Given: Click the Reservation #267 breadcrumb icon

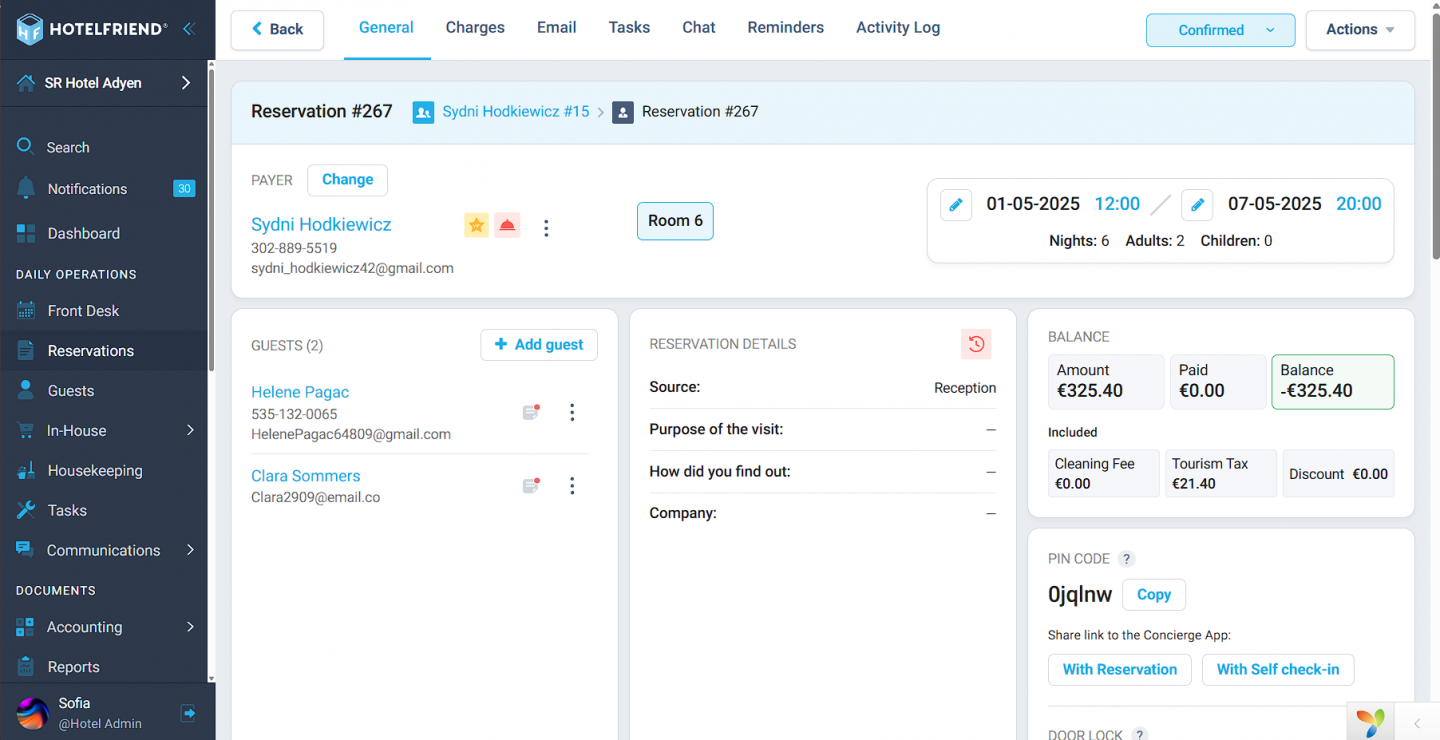Looking at the screenshot, I should point(623,112).
